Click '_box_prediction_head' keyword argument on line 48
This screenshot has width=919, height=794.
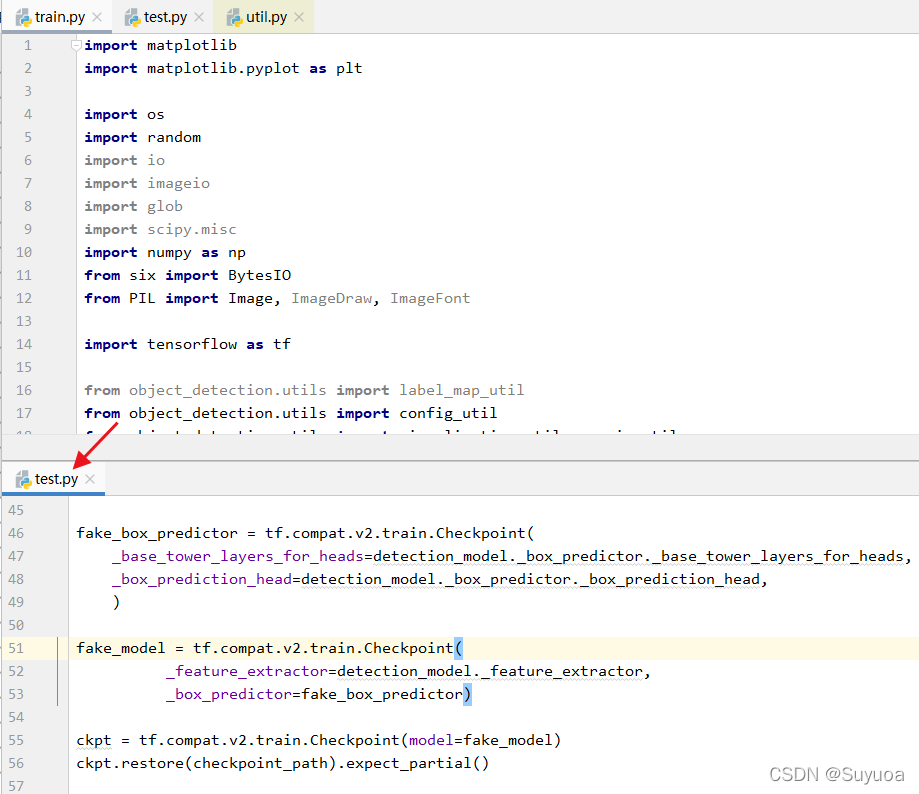(202, 579)
